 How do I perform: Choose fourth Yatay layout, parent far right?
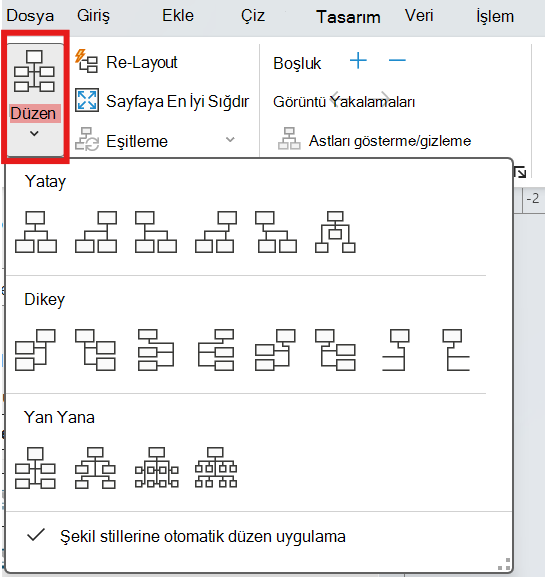216,232
